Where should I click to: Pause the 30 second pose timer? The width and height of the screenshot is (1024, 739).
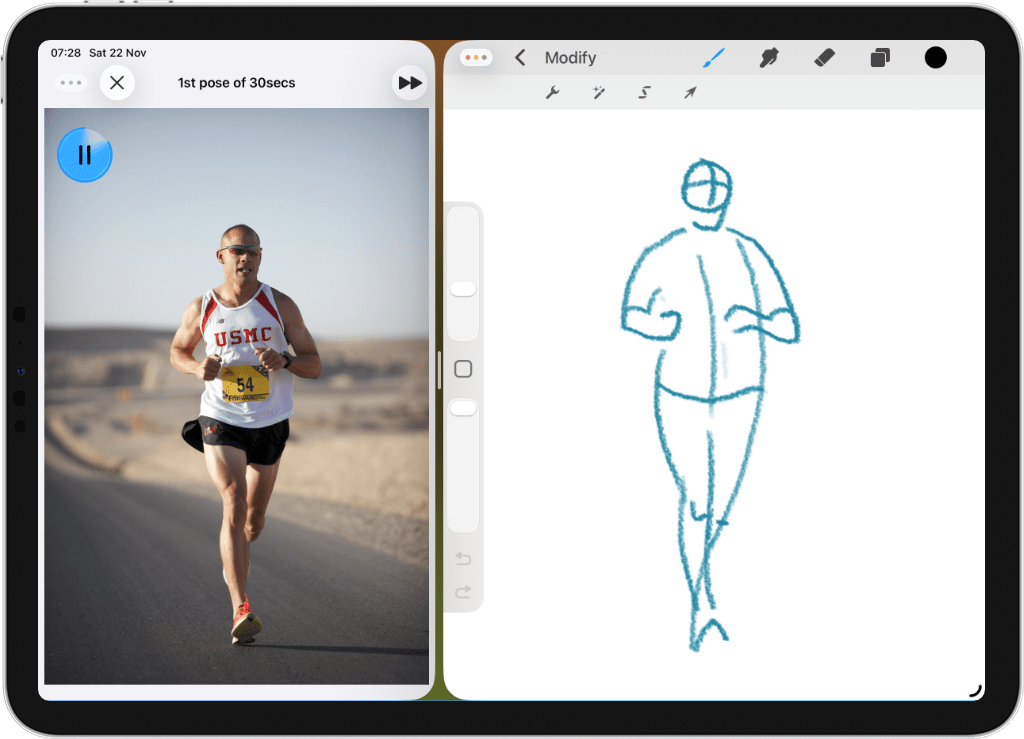[85, 155]
